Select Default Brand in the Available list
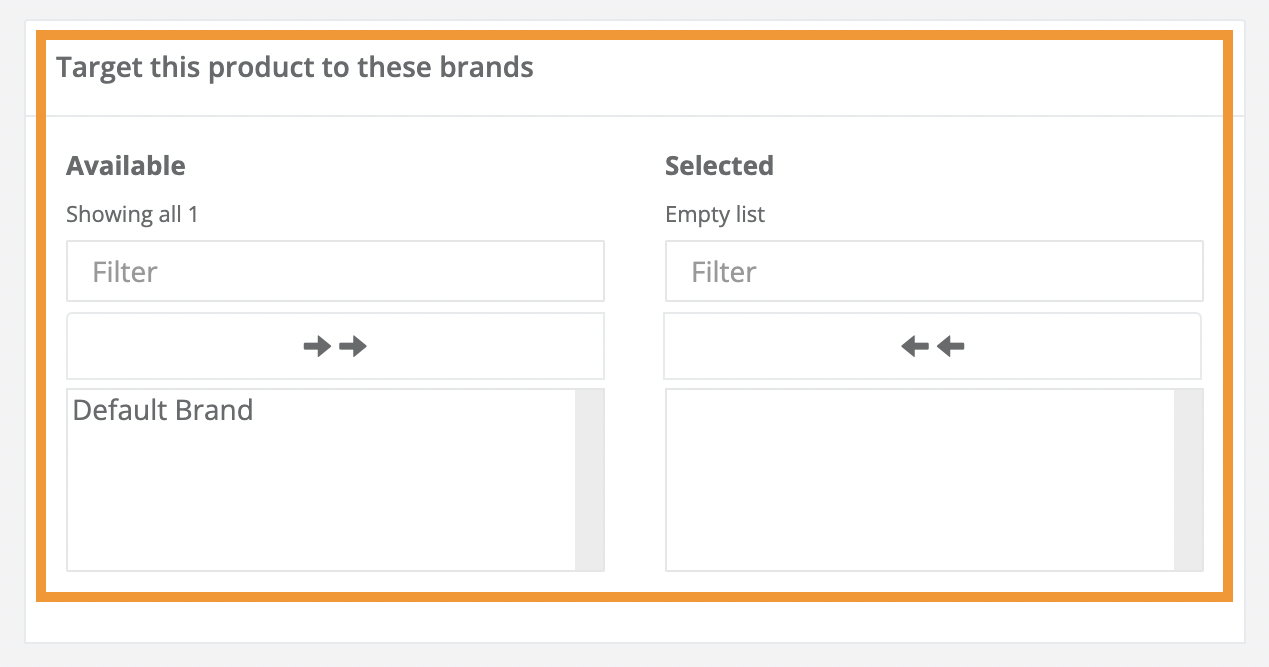This screenshot has width=1269, height=667. (x=162, y=410)
